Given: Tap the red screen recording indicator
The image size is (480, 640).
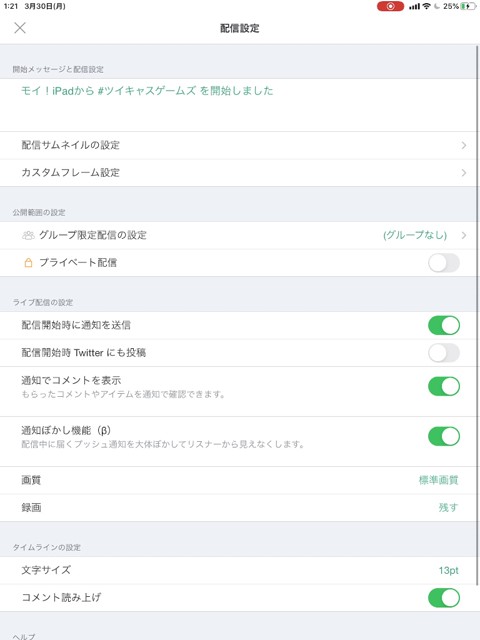Looking at the screenshot, I should click(390, 6).
